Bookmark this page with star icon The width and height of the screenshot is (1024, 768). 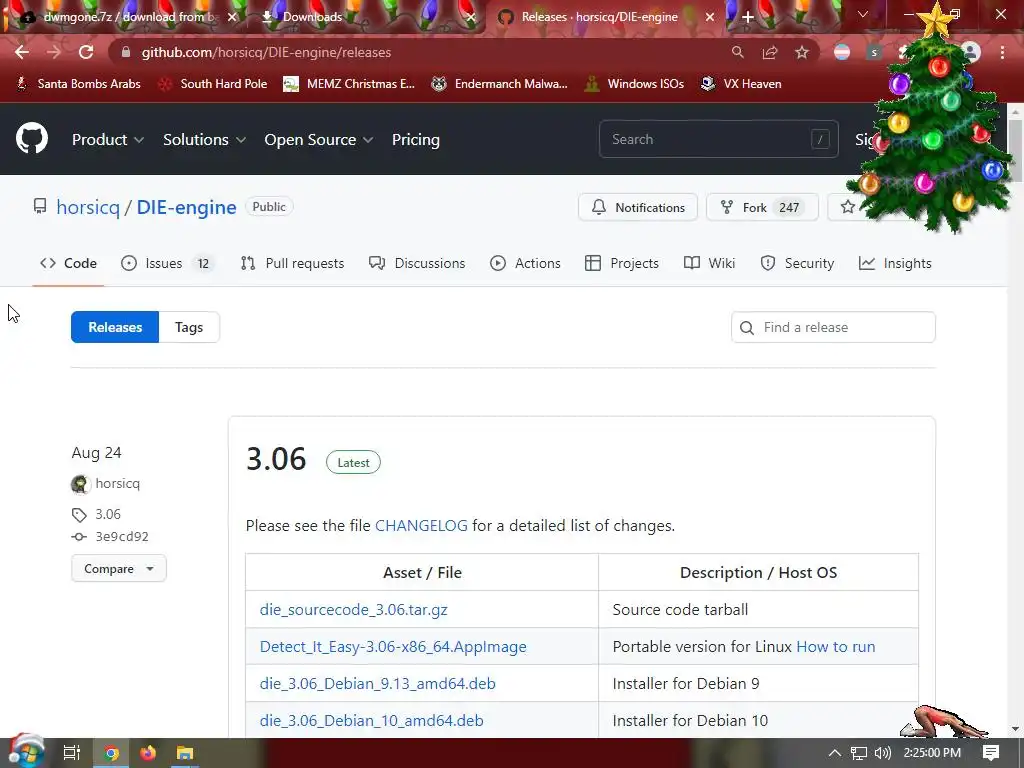802,52
